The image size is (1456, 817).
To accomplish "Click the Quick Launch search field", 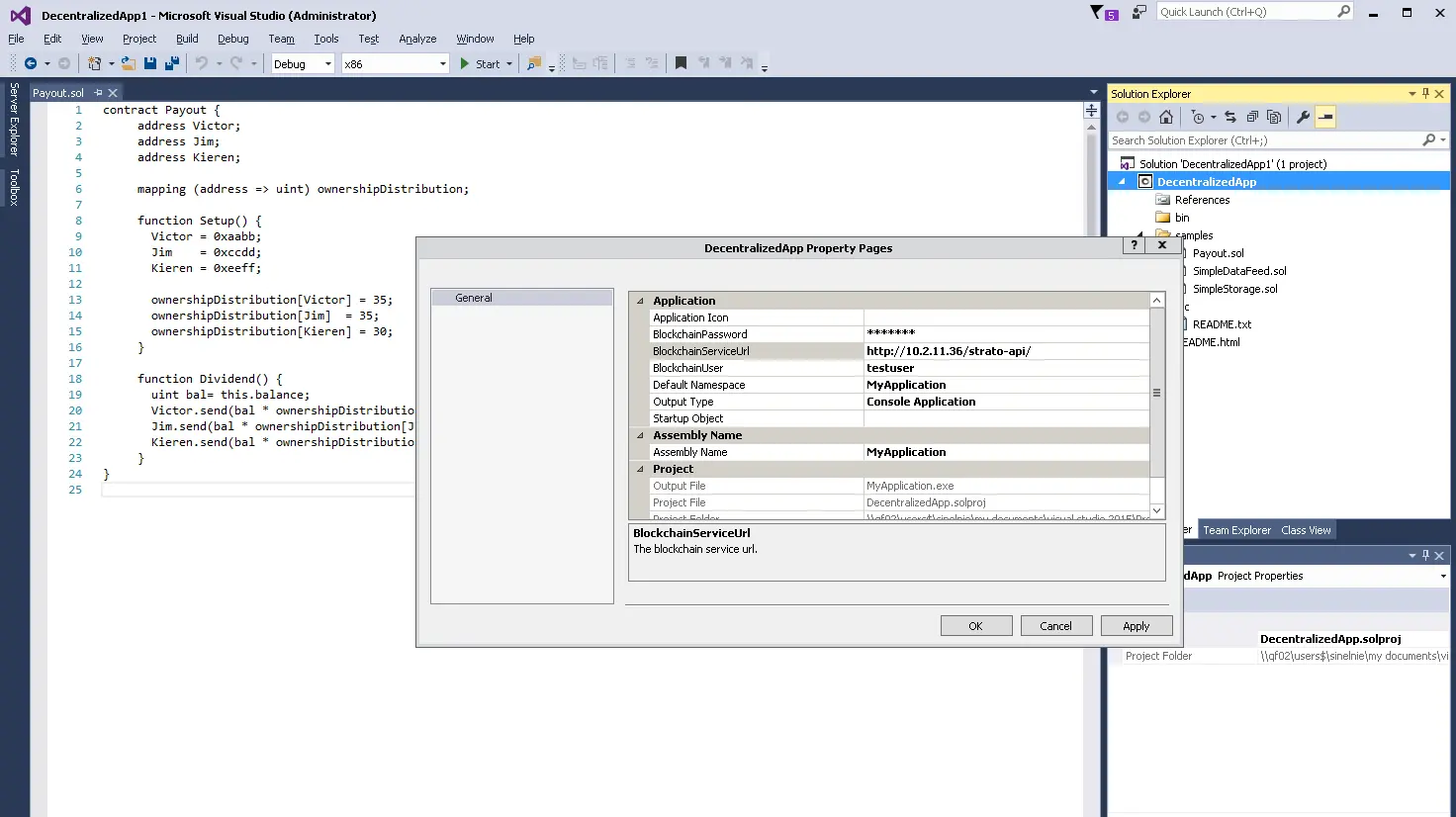I will click(x=1246, y=12).
